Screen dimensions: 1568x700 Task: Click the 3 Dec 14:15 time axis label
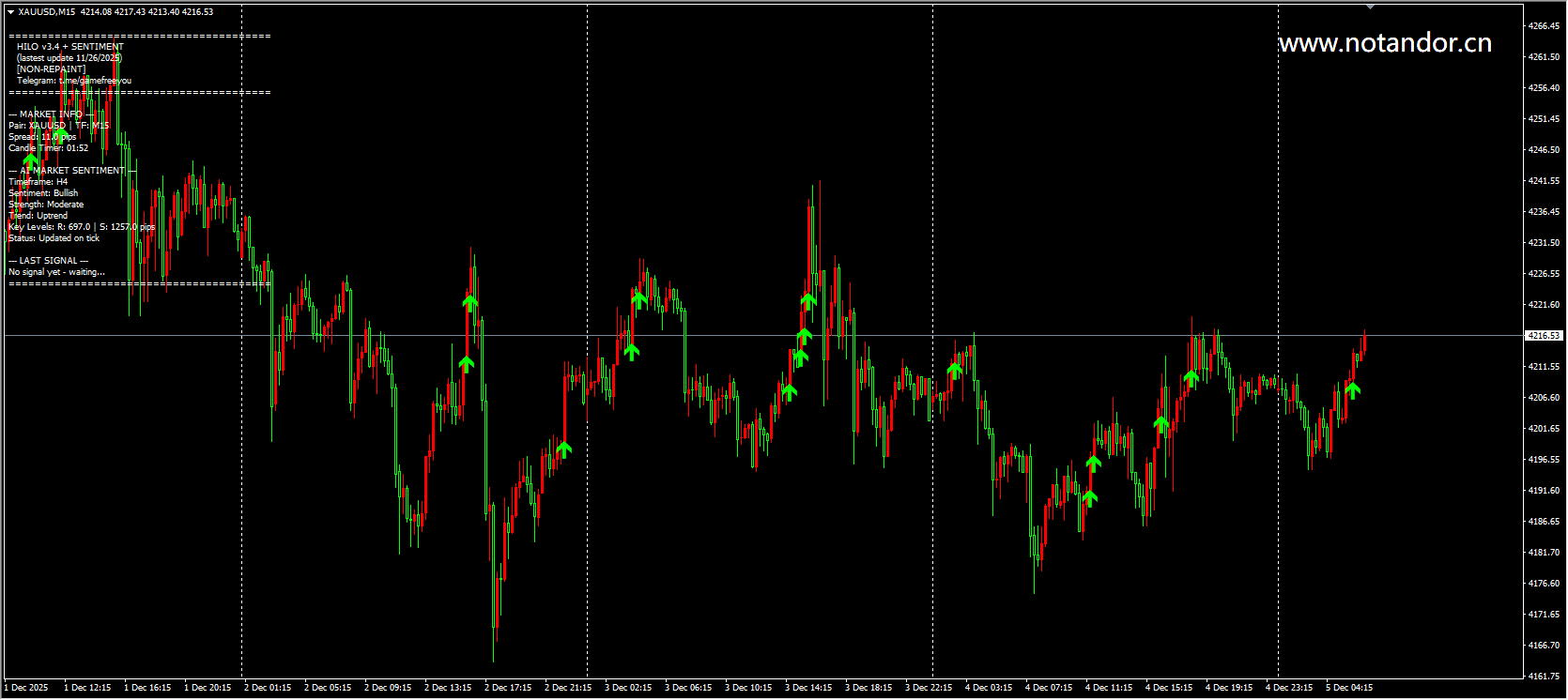coord(808,688)
